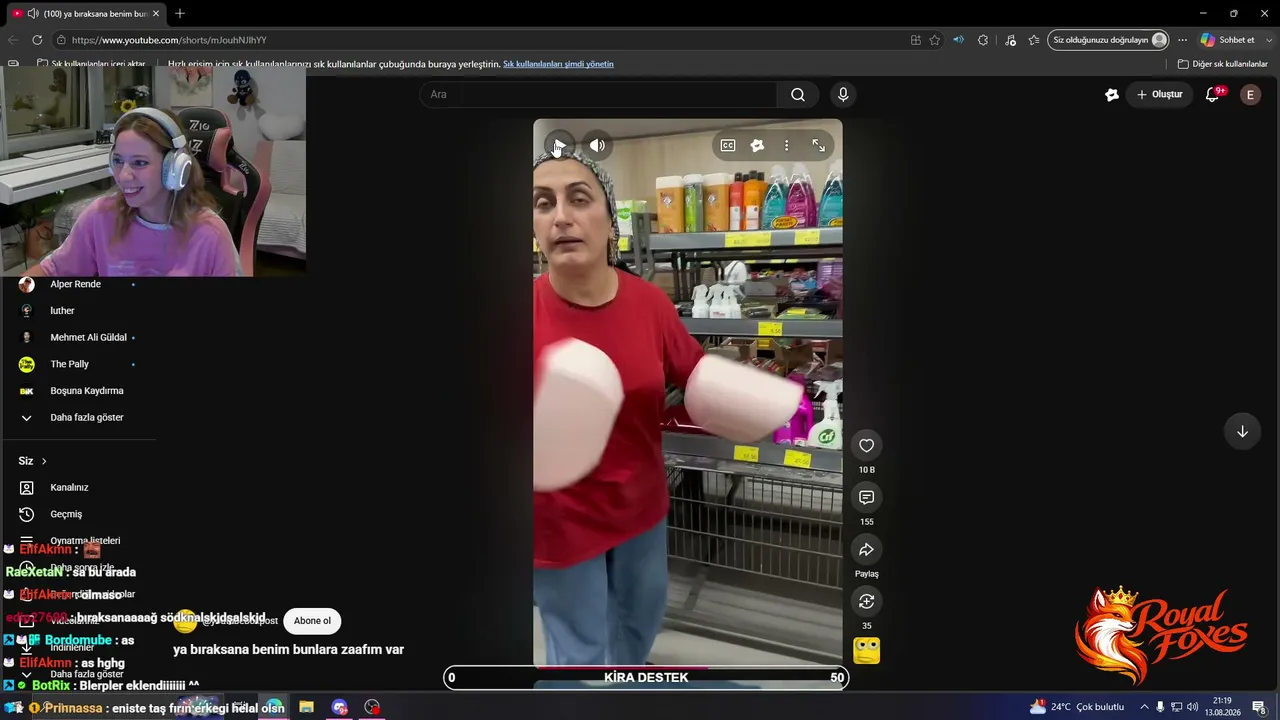The width and height of the screenshot is (1280, 720).
Task: Expand the Siz section chevron
Action: click(44, 461)
